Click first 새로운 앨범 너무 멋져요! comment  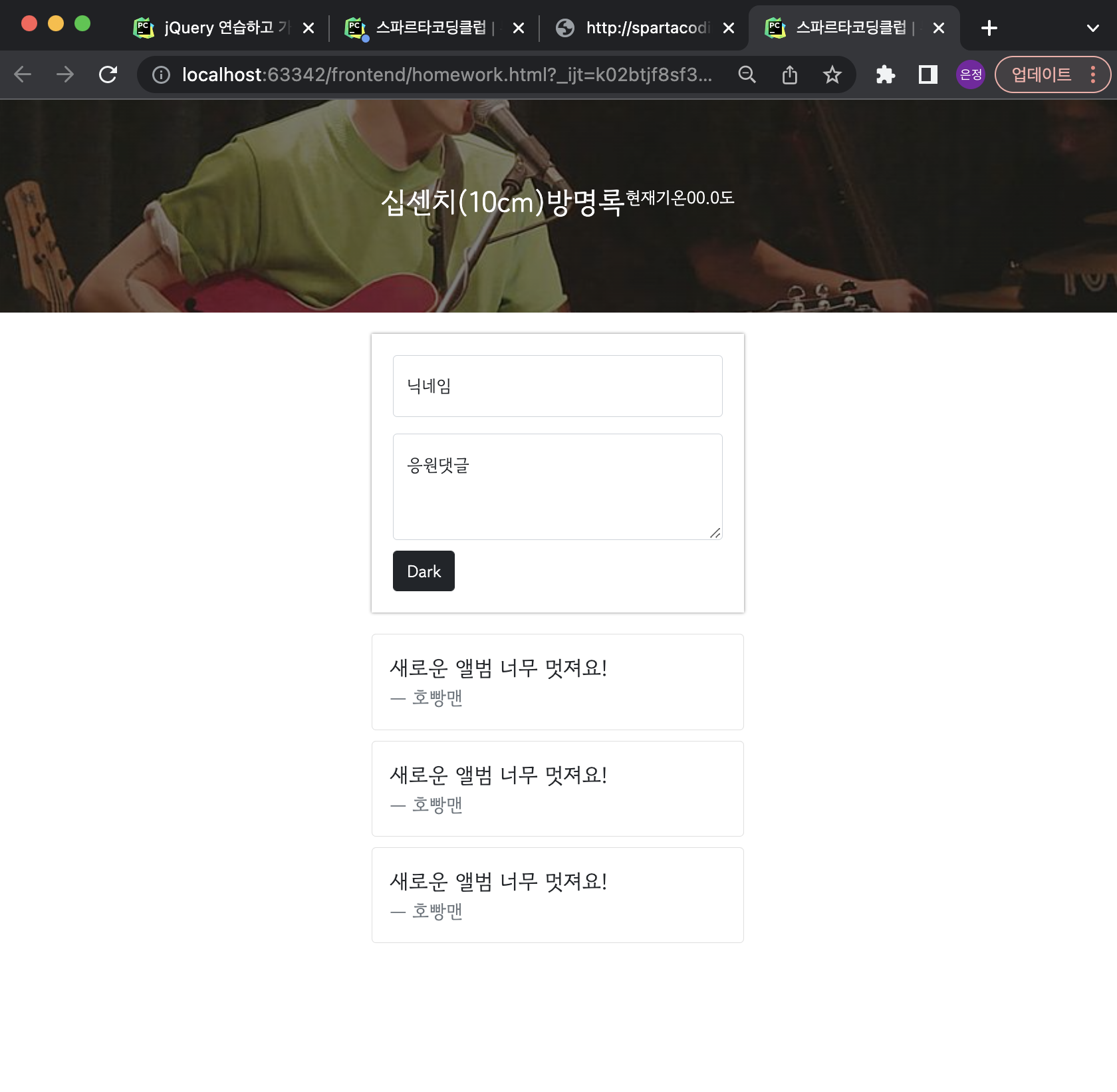click(498, 668)
